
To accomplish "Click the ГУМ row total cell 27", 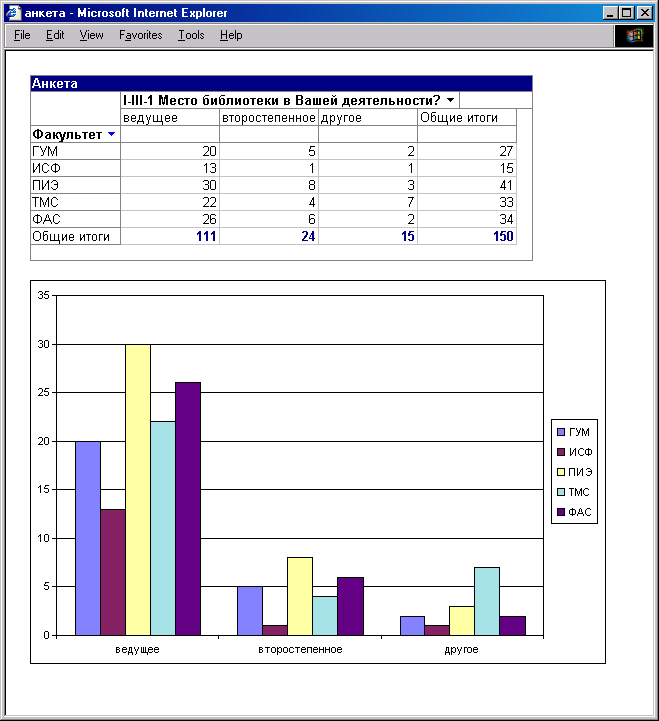I will [467, 151].
